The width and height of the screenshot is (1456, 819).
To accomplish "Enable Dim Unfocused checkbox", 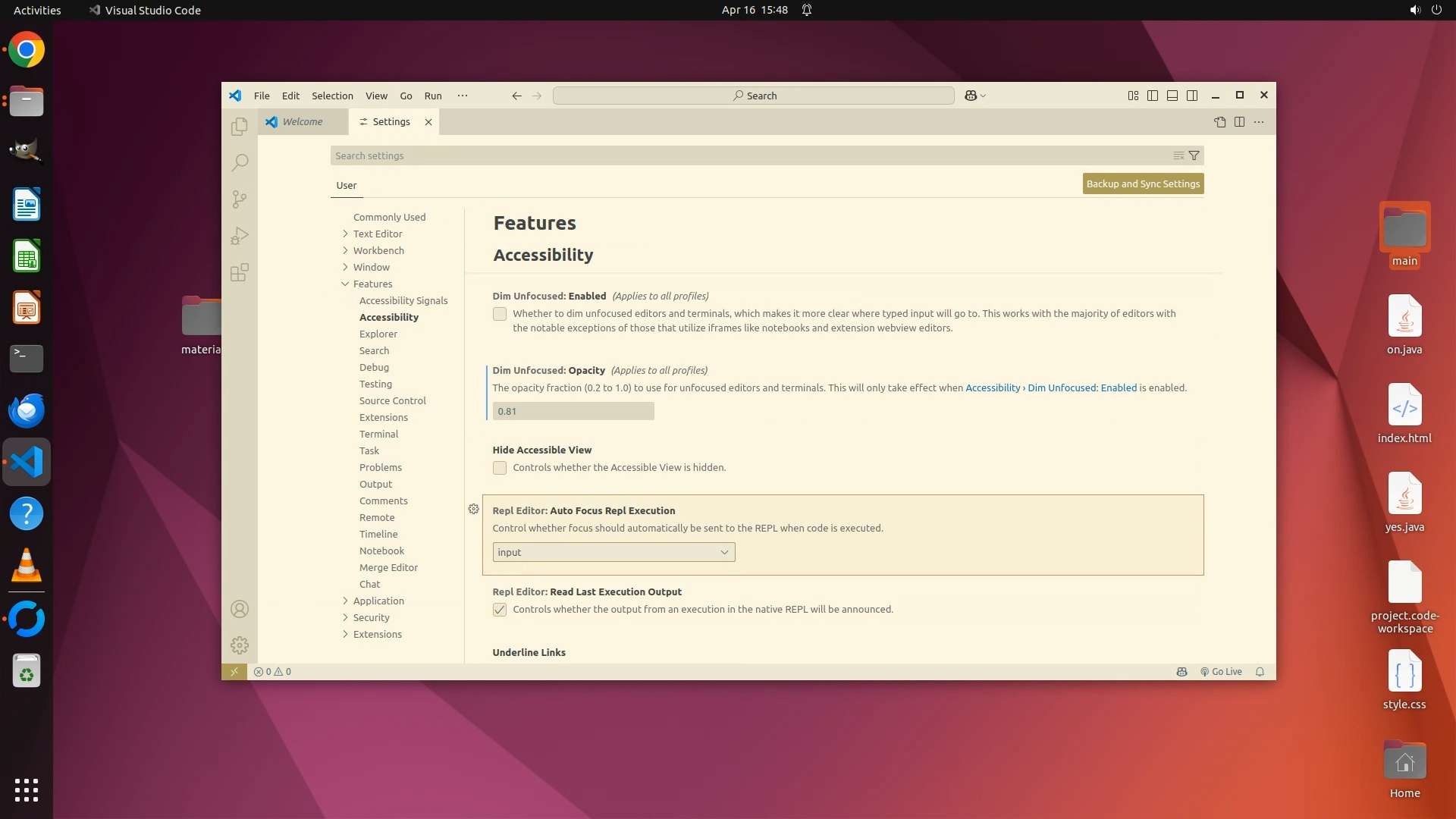I will click(x=500, y=314).
